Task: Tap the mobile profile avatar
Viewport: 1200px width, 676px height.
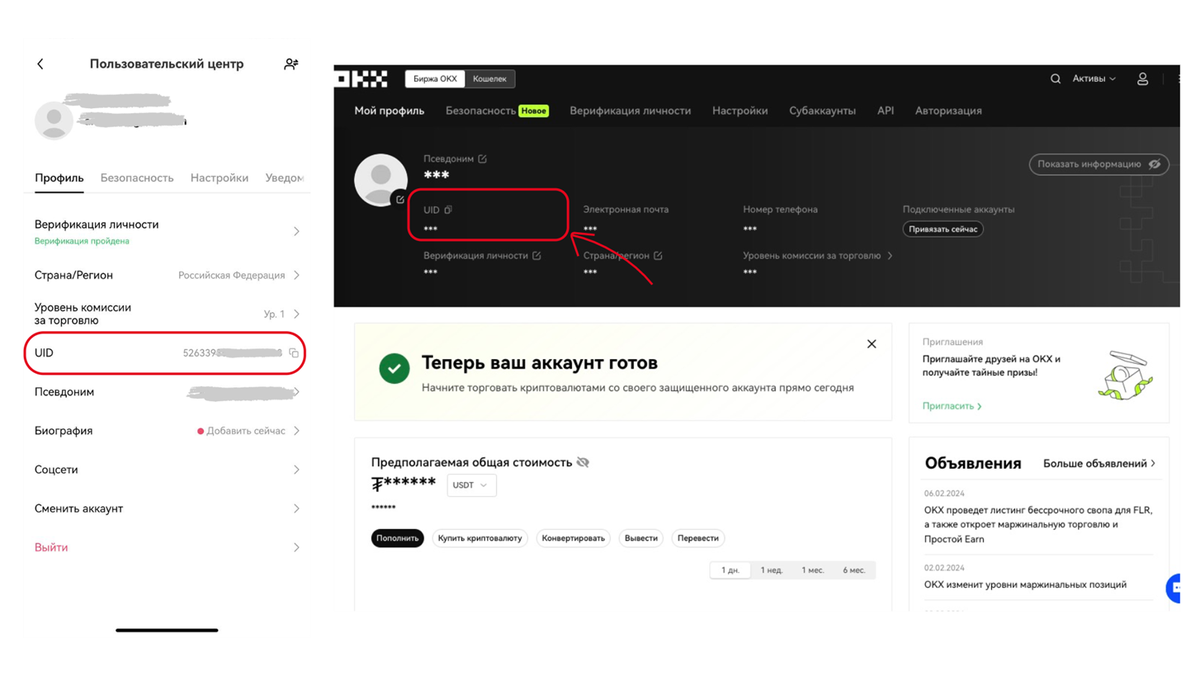Action: [54, 120]
